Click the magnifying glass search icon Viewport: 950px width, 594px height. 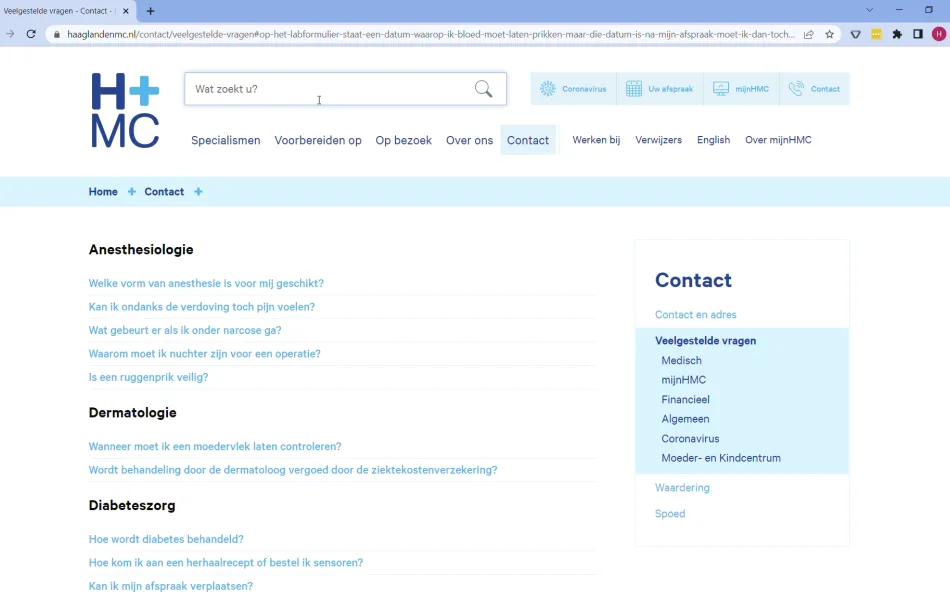[x=483, y=89]
